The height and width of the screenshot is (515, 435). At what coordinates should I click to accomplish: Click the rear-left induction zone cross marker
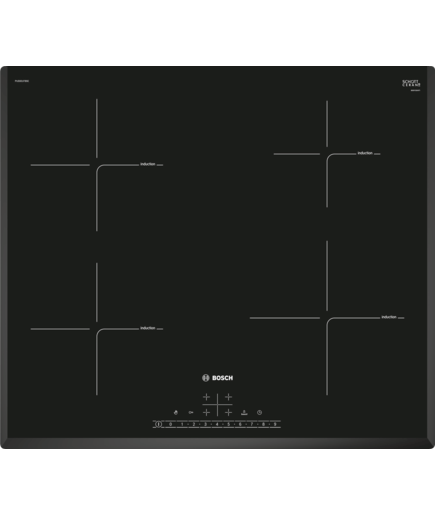pyautogui.click(x=97, y=165)
